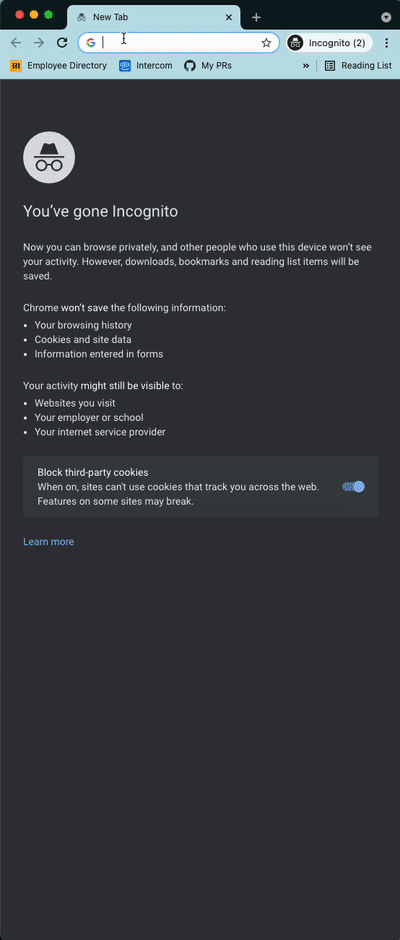Open the My PRs GitHub bookmark

click(207, 66)
